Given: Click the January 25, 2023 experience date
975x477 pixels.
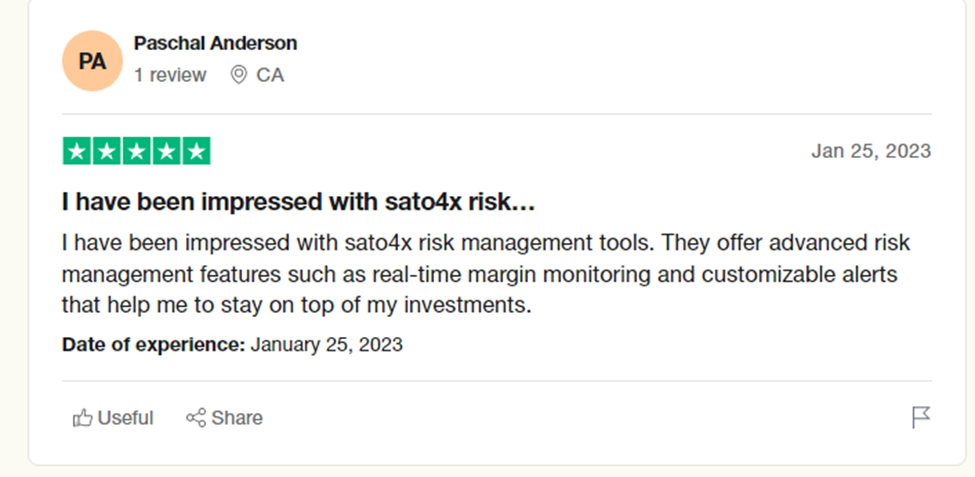Looking at the screenshot, I should [326, 345].
